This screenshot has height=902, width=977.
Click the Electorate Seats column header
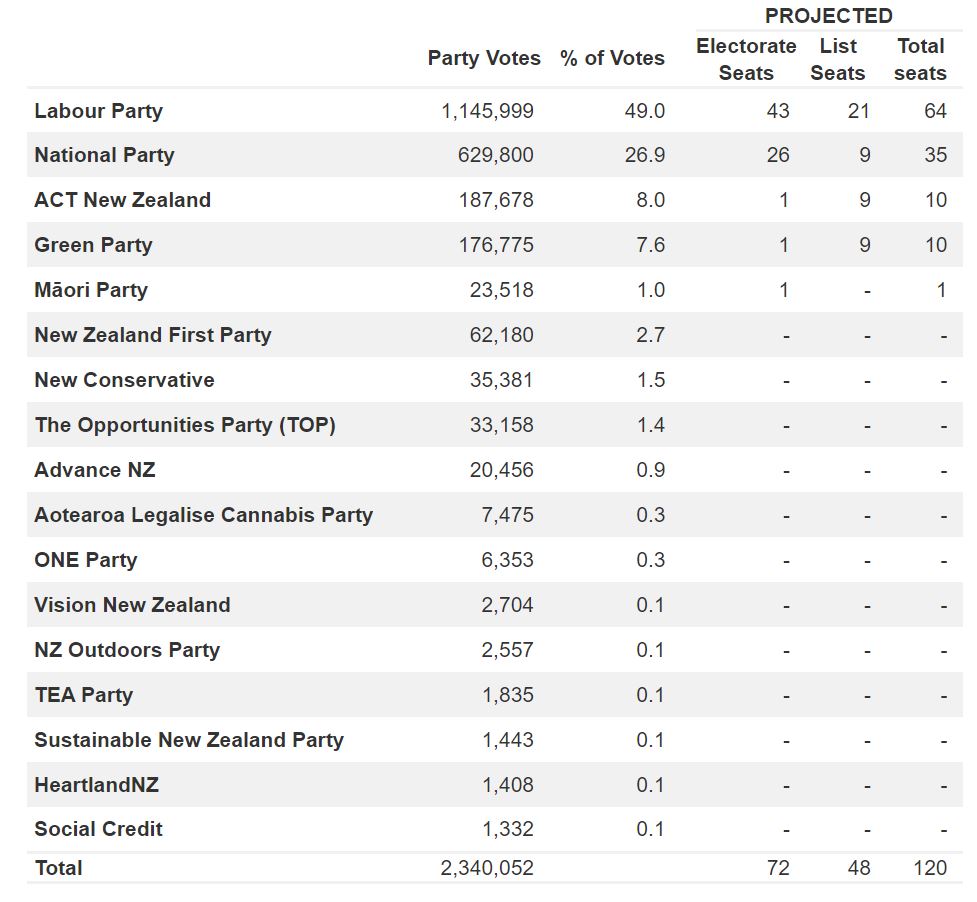746,59
